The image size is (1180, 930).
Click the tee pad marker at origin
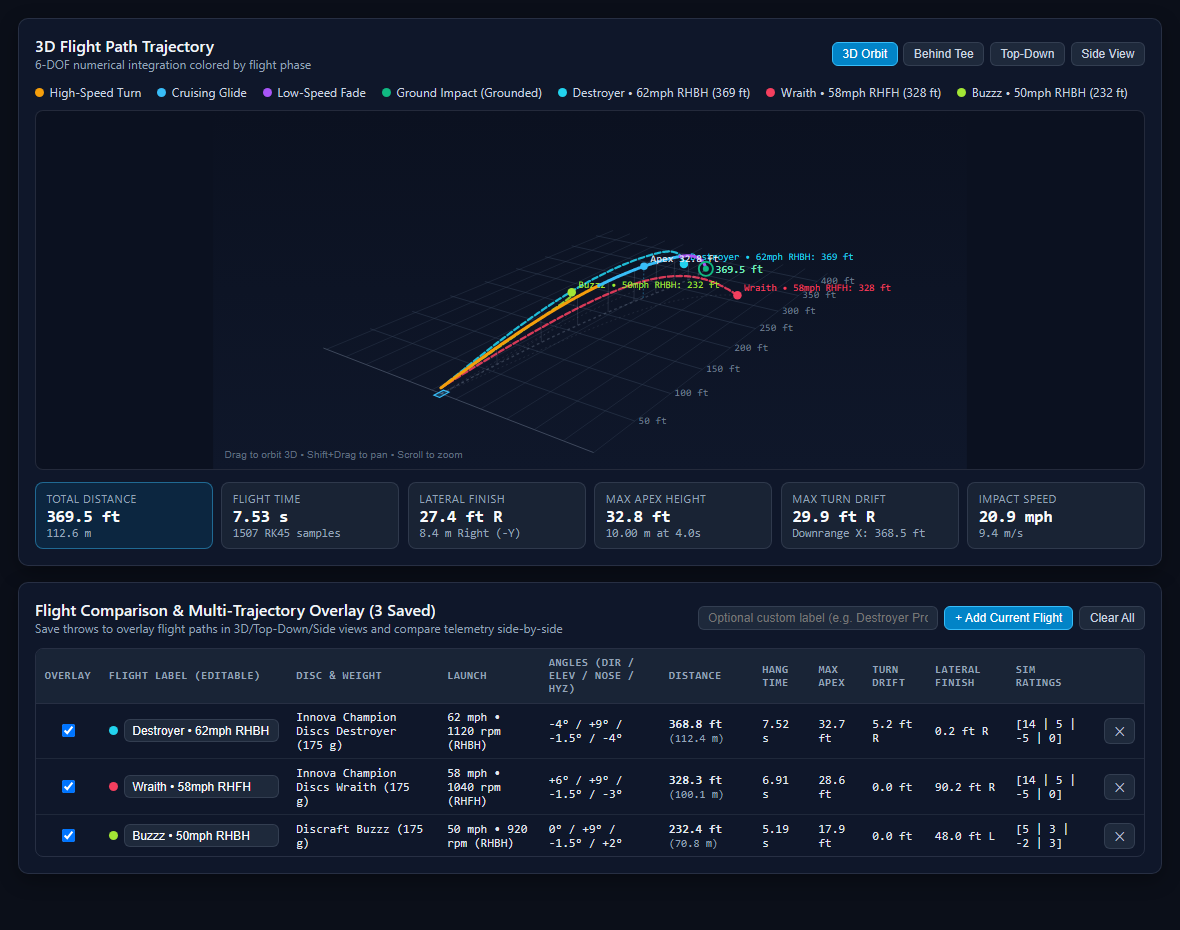(441, 394)
